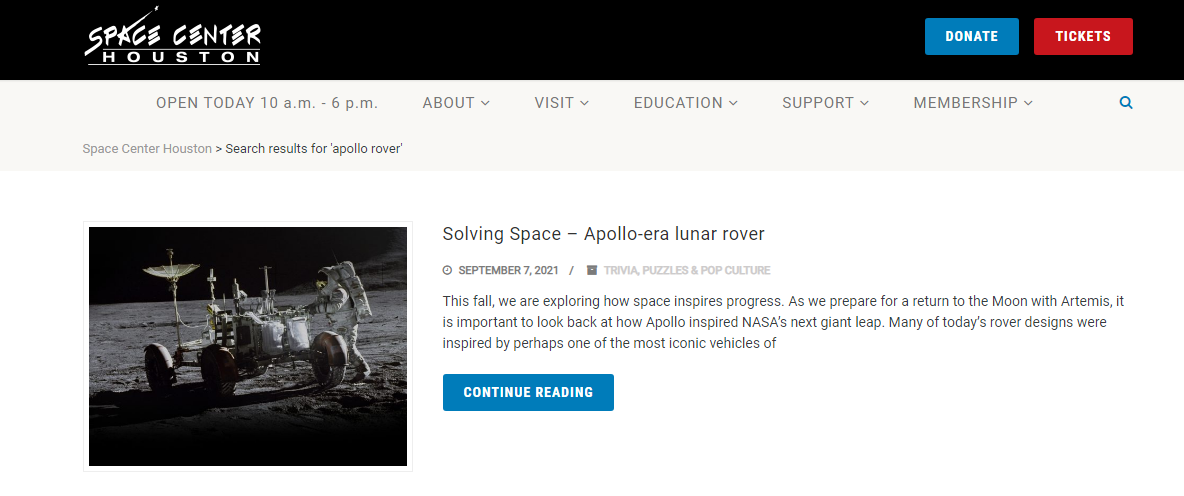The height and width of the screenshot is (496, 1184).
Task: Open the Trivia, Puzzles & Pop Culture category
Action: click(x=687, y=270)
